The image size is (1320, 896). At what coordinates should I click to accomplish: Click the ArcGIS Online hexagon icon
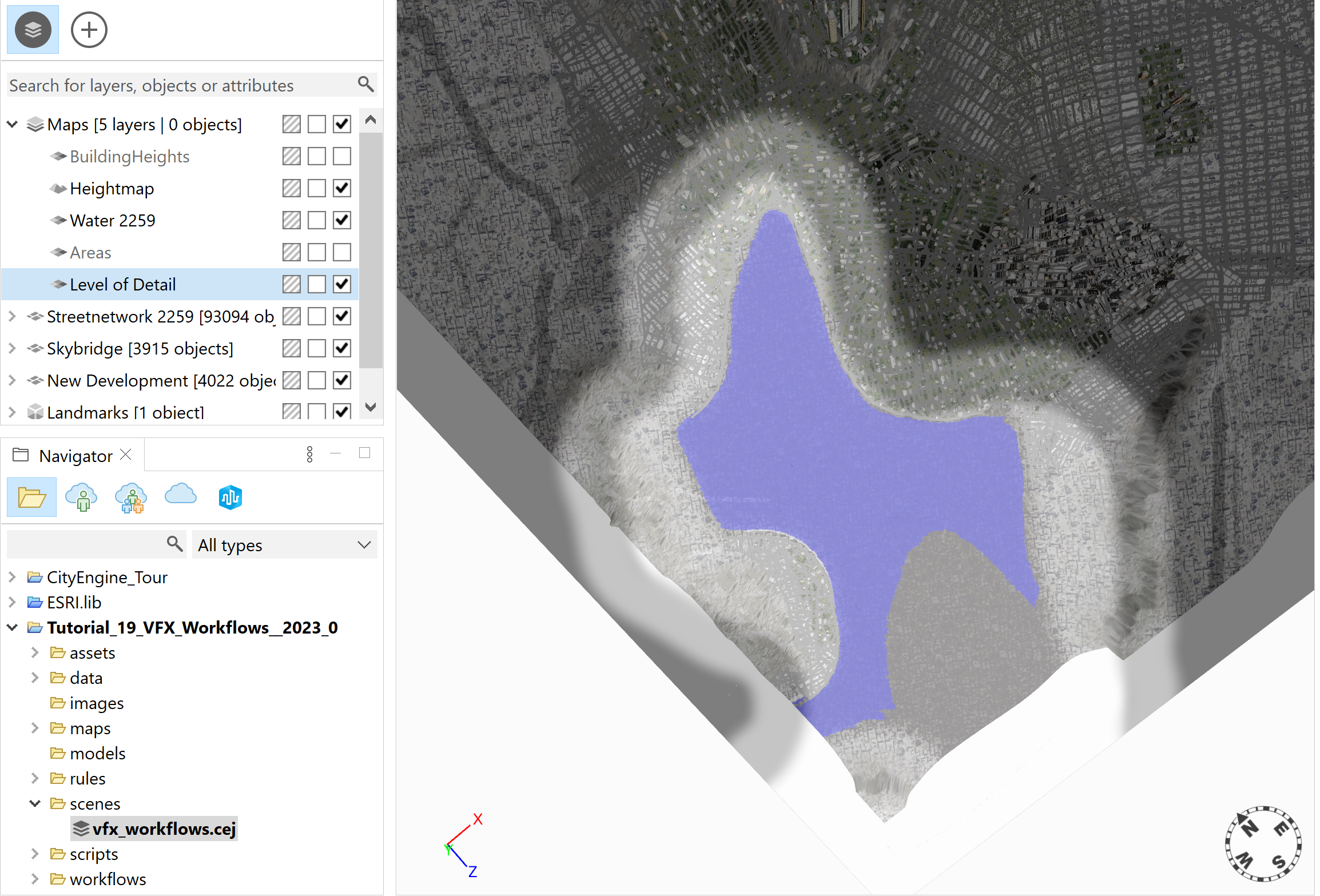(x=230, y=497)
